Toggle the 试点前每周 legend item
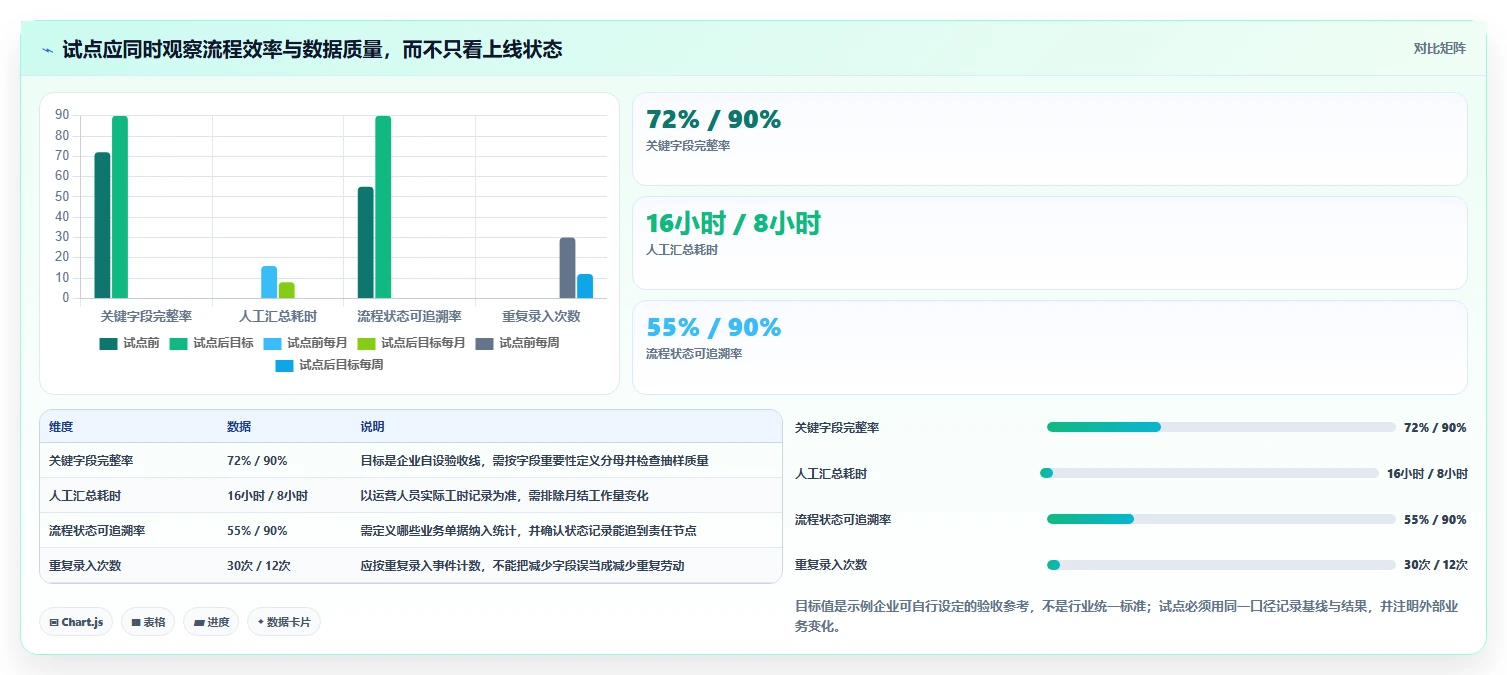The height and width of the screenshot is (675, 1507). pyautogui.click(x=517, y=343)
